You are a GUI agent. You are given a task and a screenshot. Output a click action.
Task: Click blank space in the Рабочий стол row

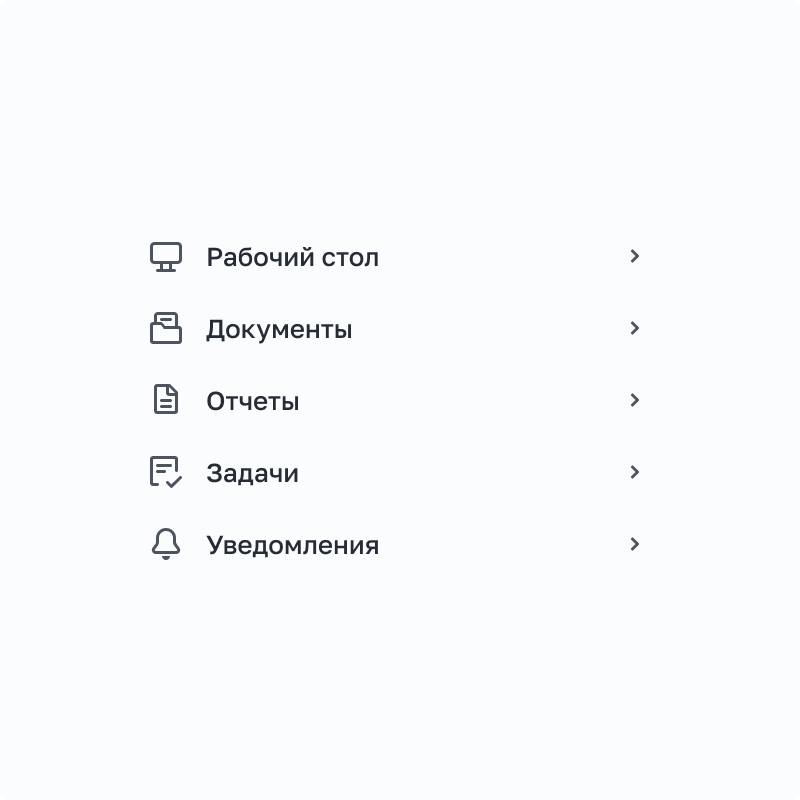(500, 257)
